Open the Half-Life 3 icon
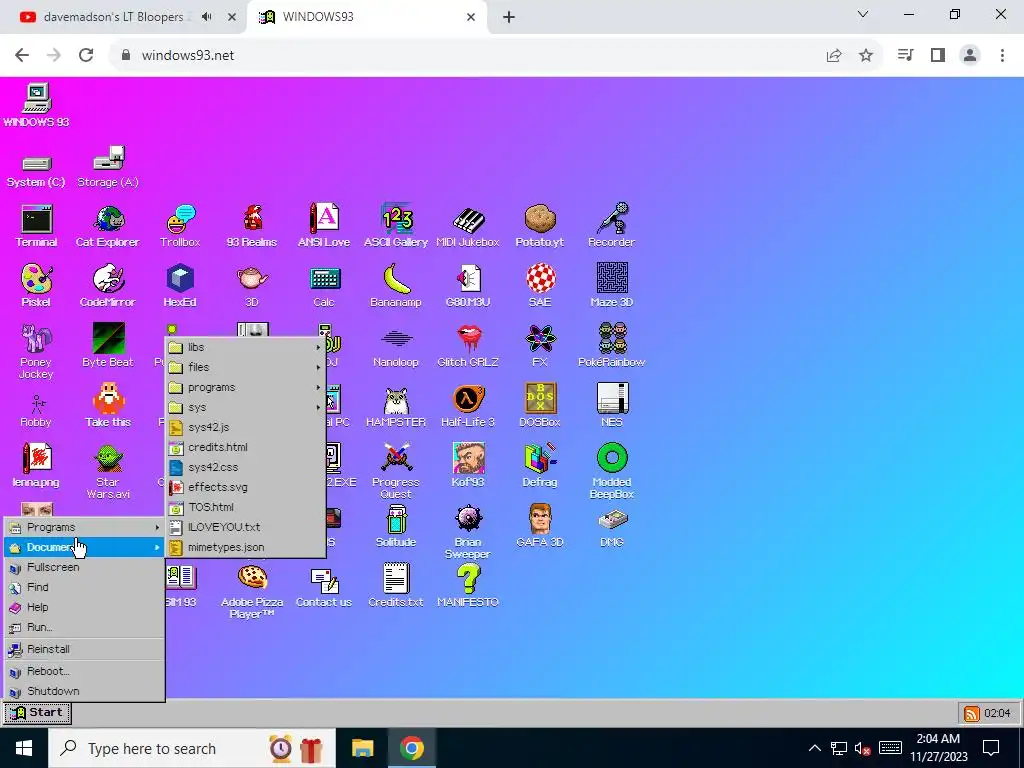This screenshot has height=768, width=1024. tap(468, 406)
